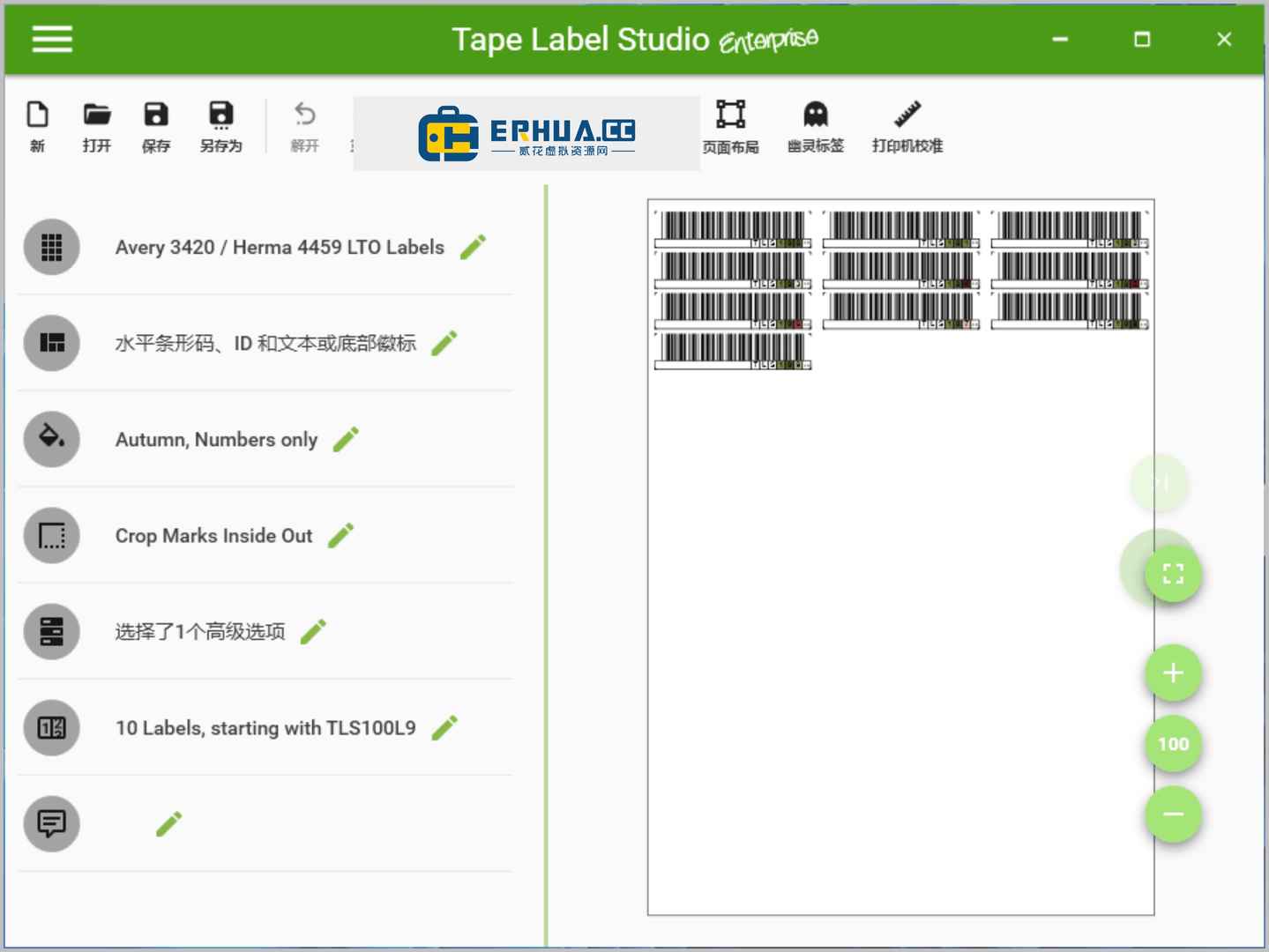This screenshot has height=952, width=1269.
Task: Reset zoom to 100
Action: point(1173,744)
